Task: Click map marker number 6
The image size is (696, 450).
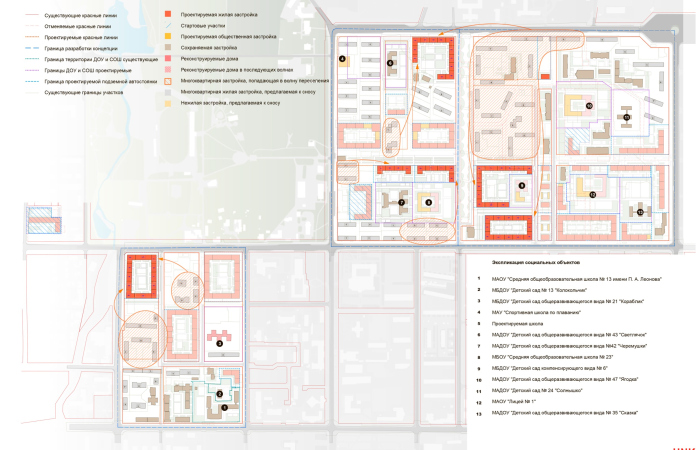Action: [390, 63]
